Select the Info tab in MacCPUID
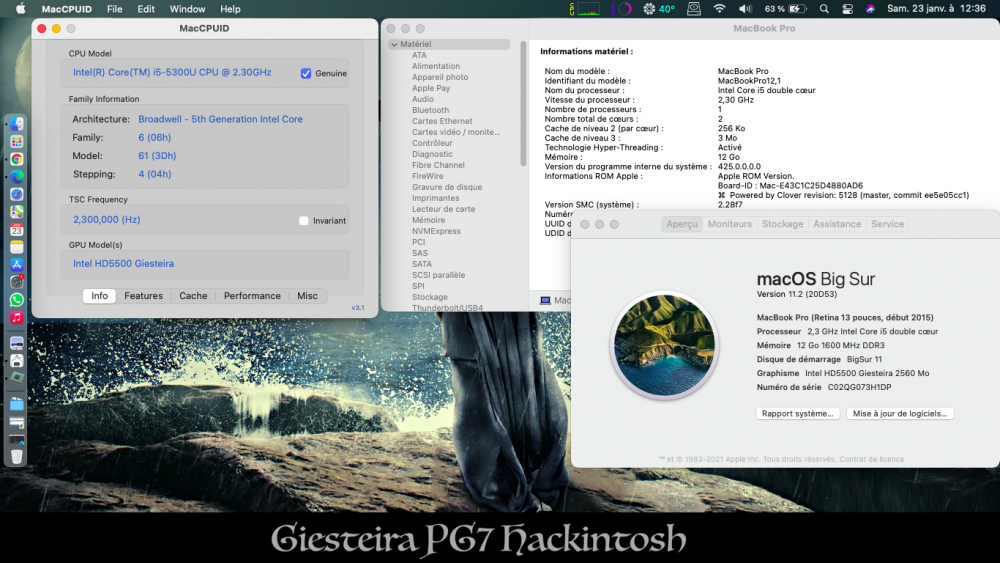The width and height of the screenshot is (1000, 563). (x=99, y=296)
